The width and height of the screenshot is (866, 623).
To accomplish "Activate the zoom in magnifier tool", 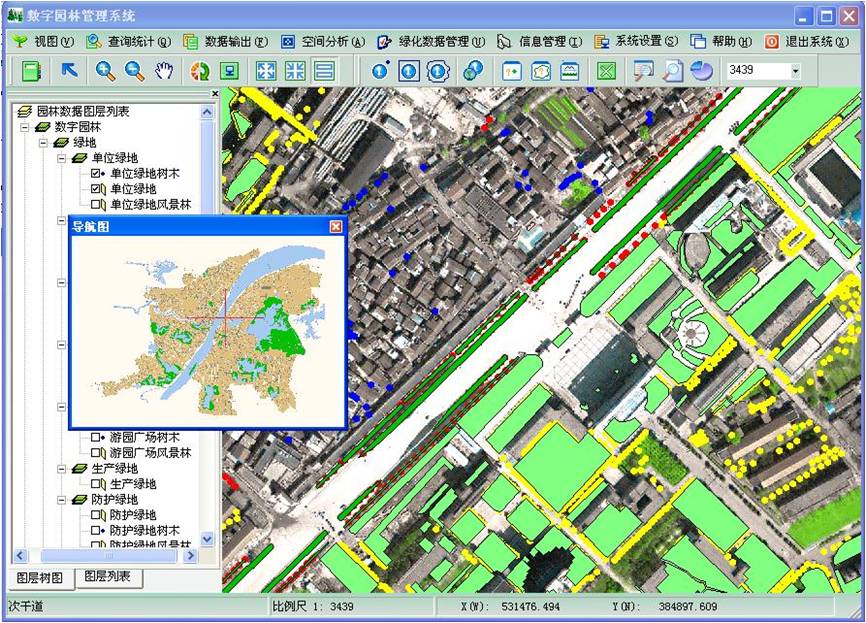I will coord(105,71).
